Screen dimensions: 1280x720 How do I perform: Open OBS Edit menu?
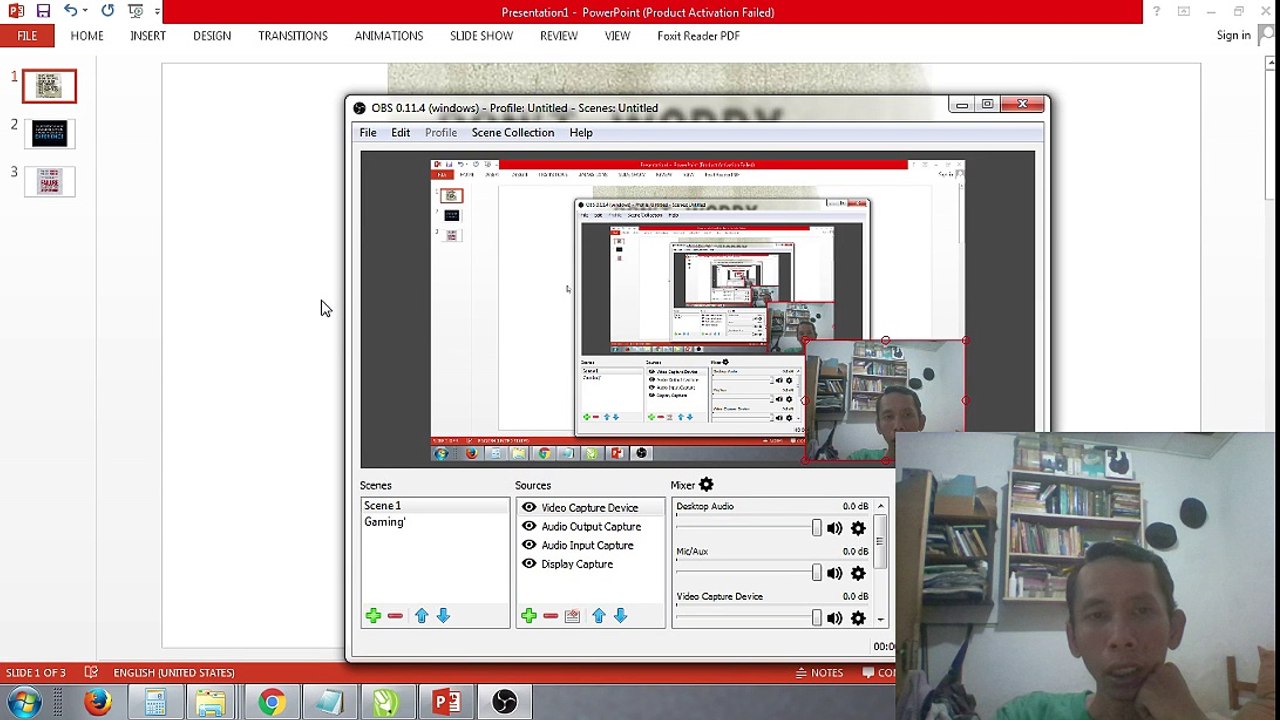point(400,132)
